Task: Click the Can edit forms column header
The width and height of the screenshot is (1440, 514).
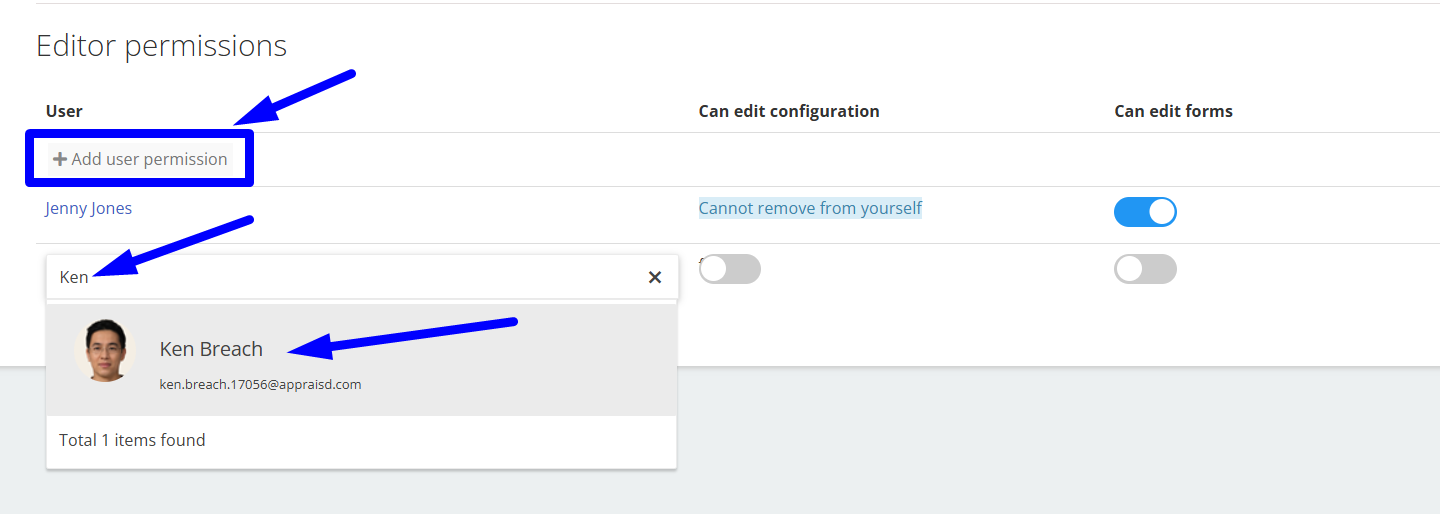Action: (1173, 111)
